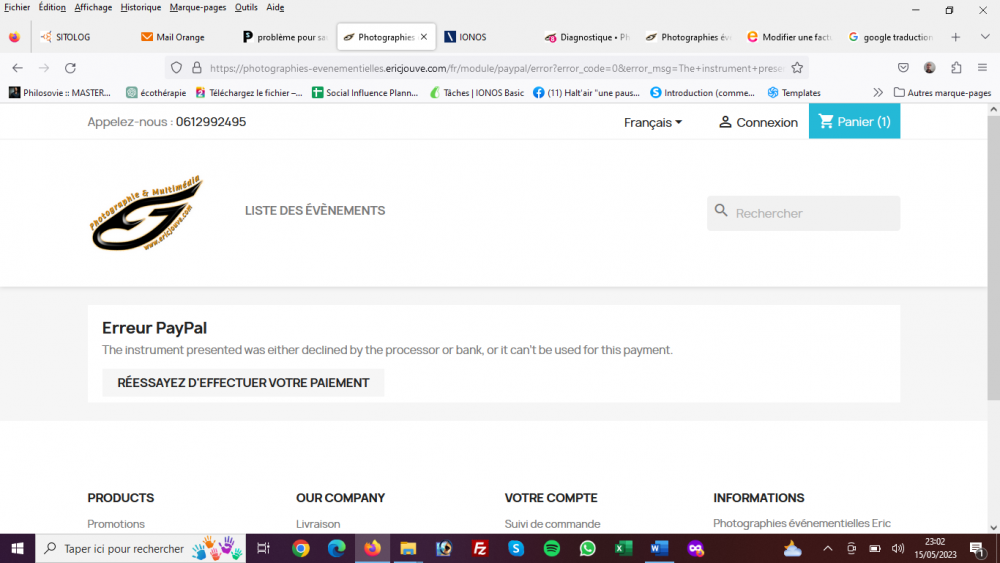Screen dimensions: 1000x563
Task: Open Task View on the taskbar
Action: click(x=263, y=548)
